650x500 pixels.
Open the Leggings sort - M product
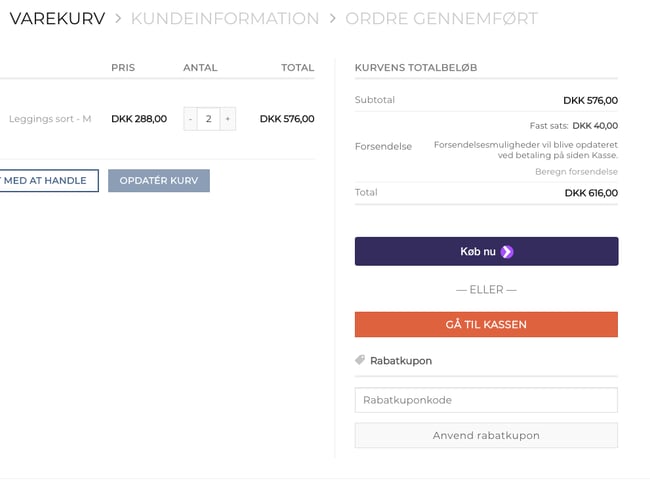pos(50,119)
